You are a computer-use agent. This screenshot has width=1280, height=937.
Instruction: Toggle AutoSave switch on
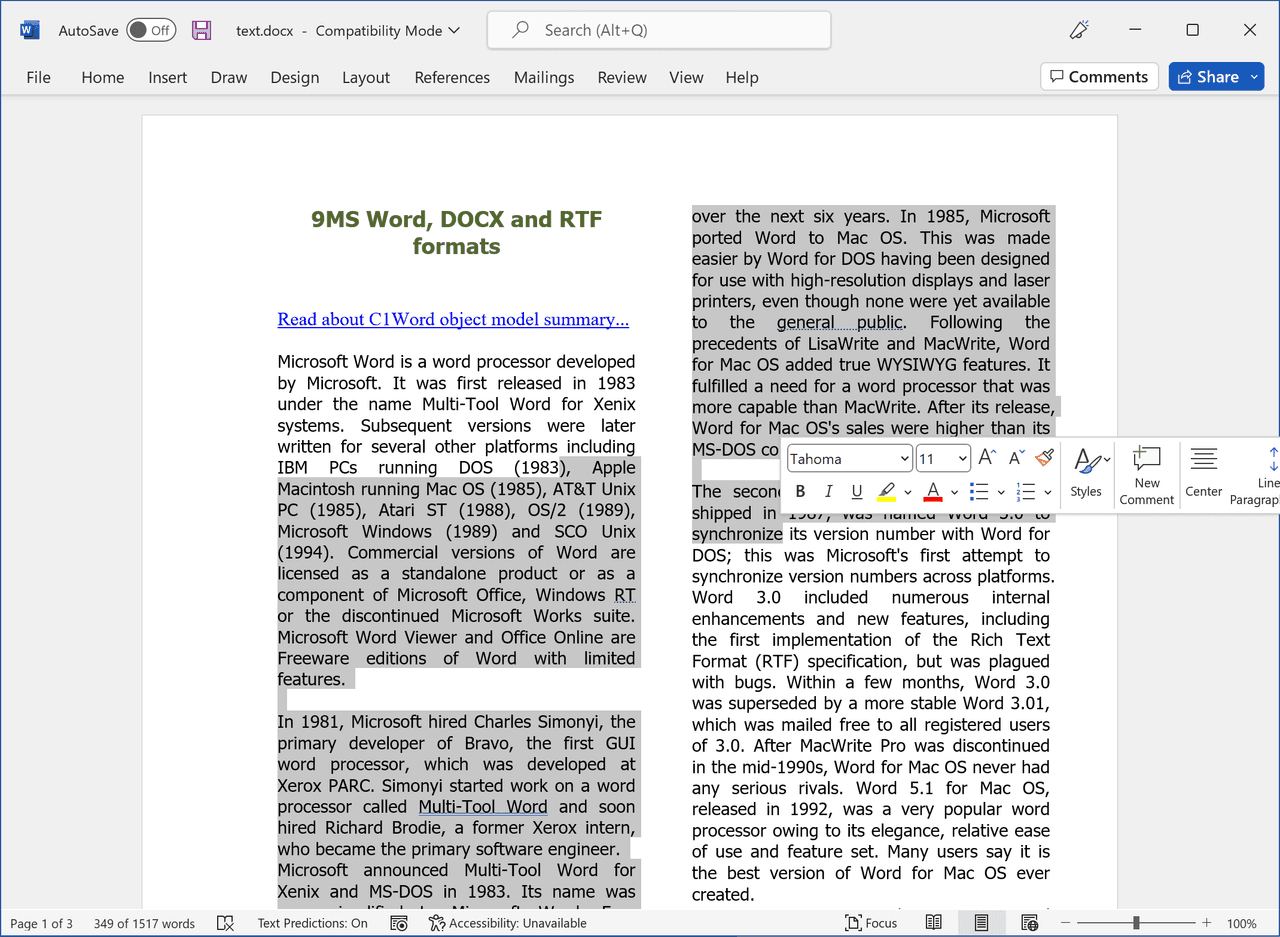(x=151, y=30)
